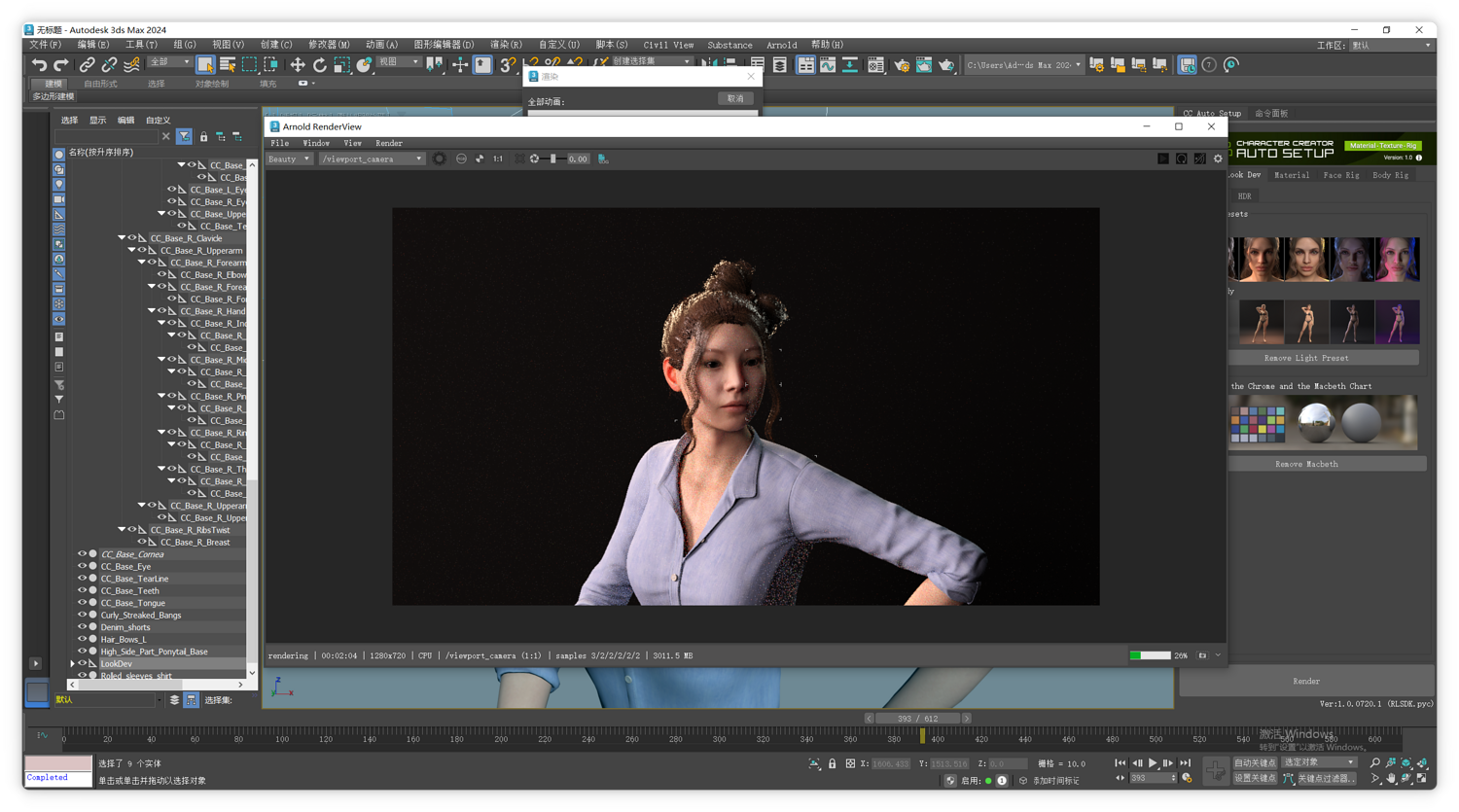Open the /viewport_camera dropdown
This screenshot has height=812, width=1459.
point(372,159)
